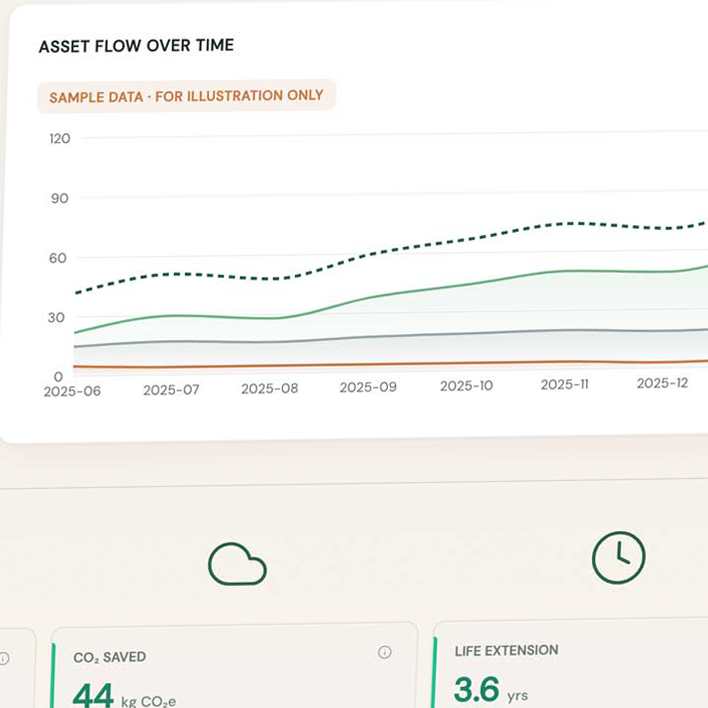708x708 pixels.
Task: Click the 2025-12 x-axis label
Action: pyautogui.click(x=662, y=383)
